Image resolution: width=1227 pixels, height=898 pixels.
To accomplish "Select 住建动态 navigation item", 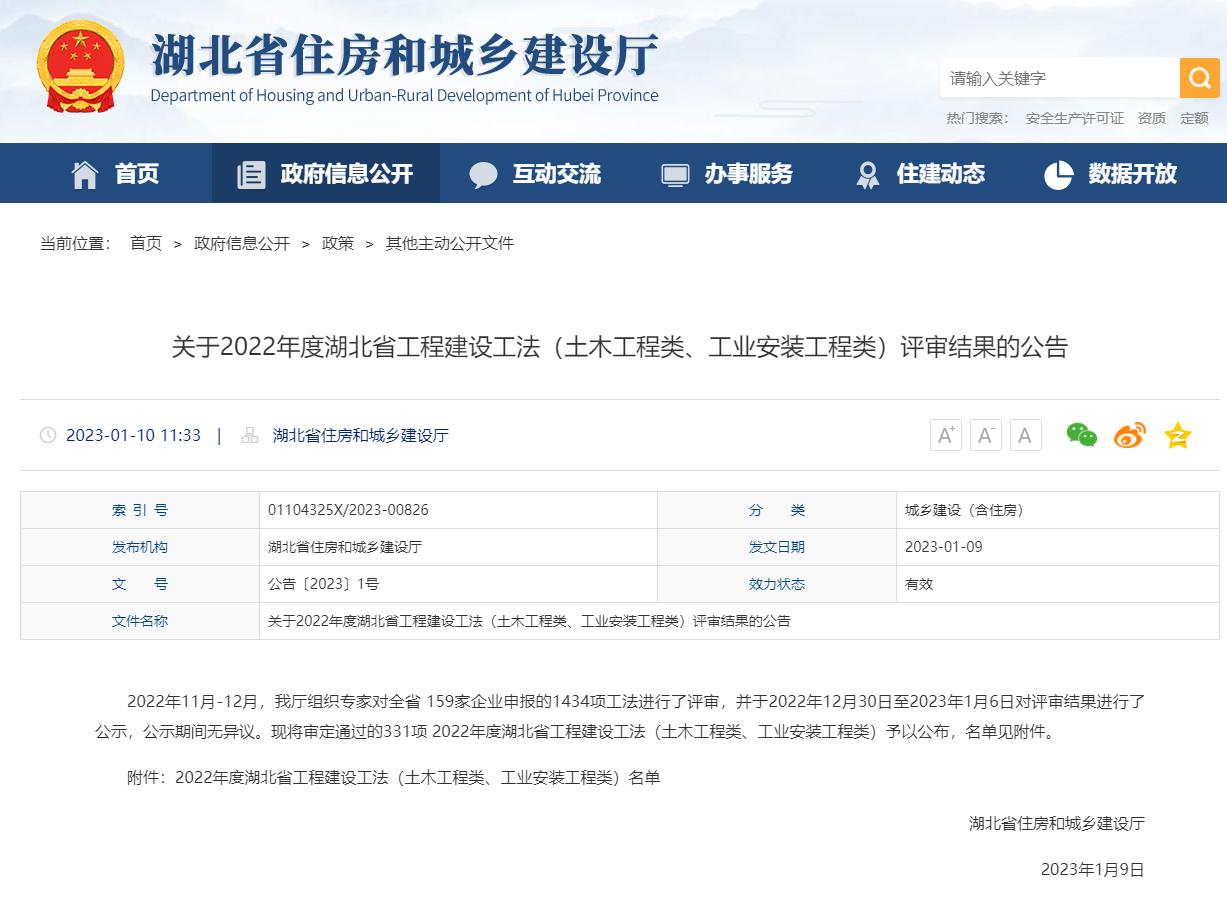I will click(920, 174).
